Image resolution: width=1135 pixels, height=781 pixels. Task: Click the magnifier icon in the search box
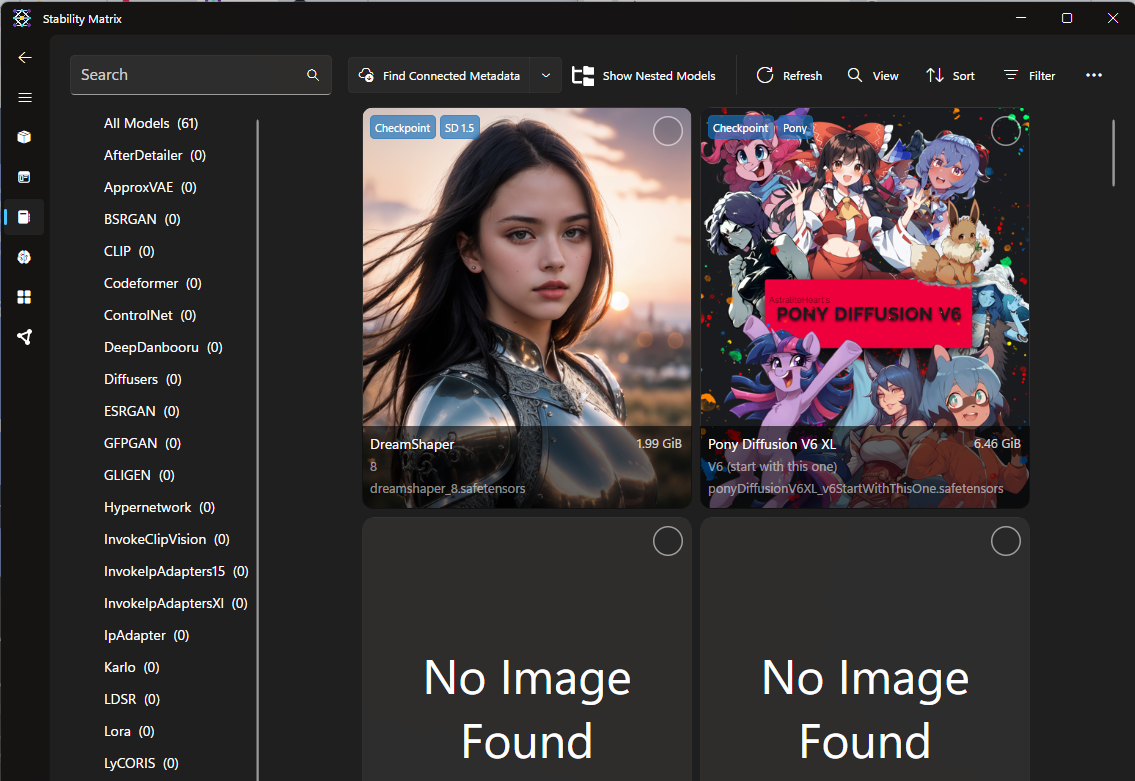click(313, 75)
